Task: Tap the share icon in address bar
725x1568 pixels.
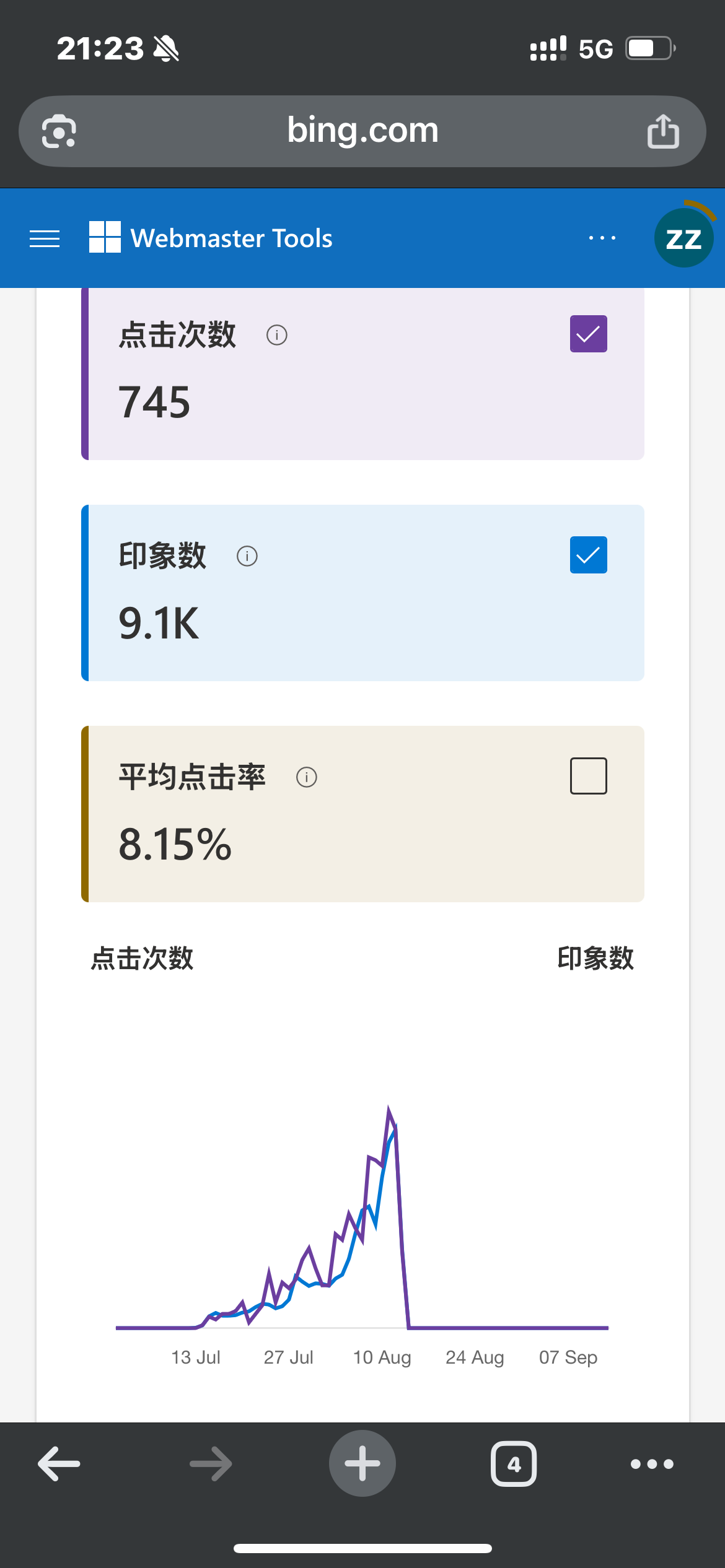Action: click(663, 131)
